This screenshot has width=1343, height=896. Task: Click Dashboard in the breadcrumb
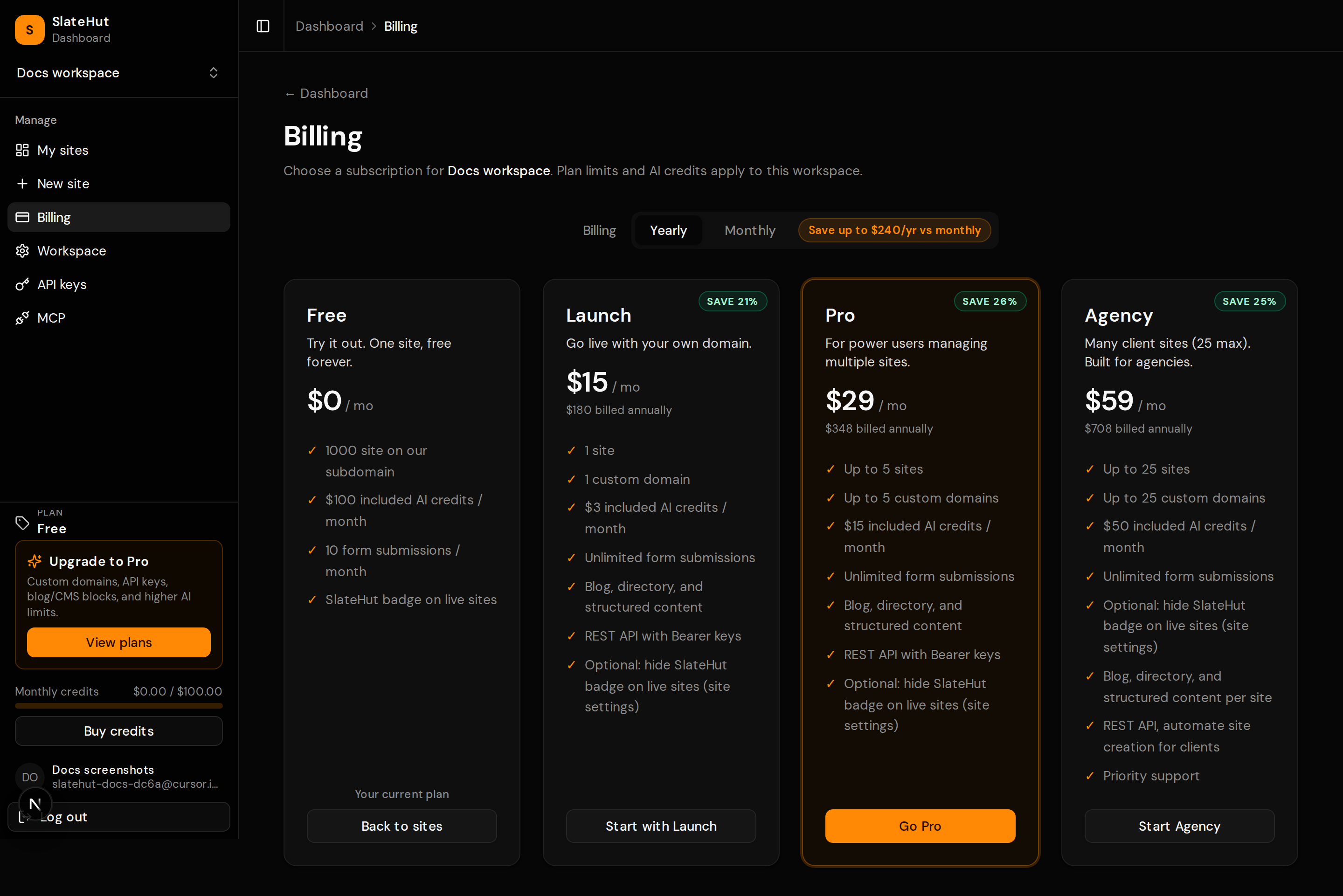pos(329,26)
